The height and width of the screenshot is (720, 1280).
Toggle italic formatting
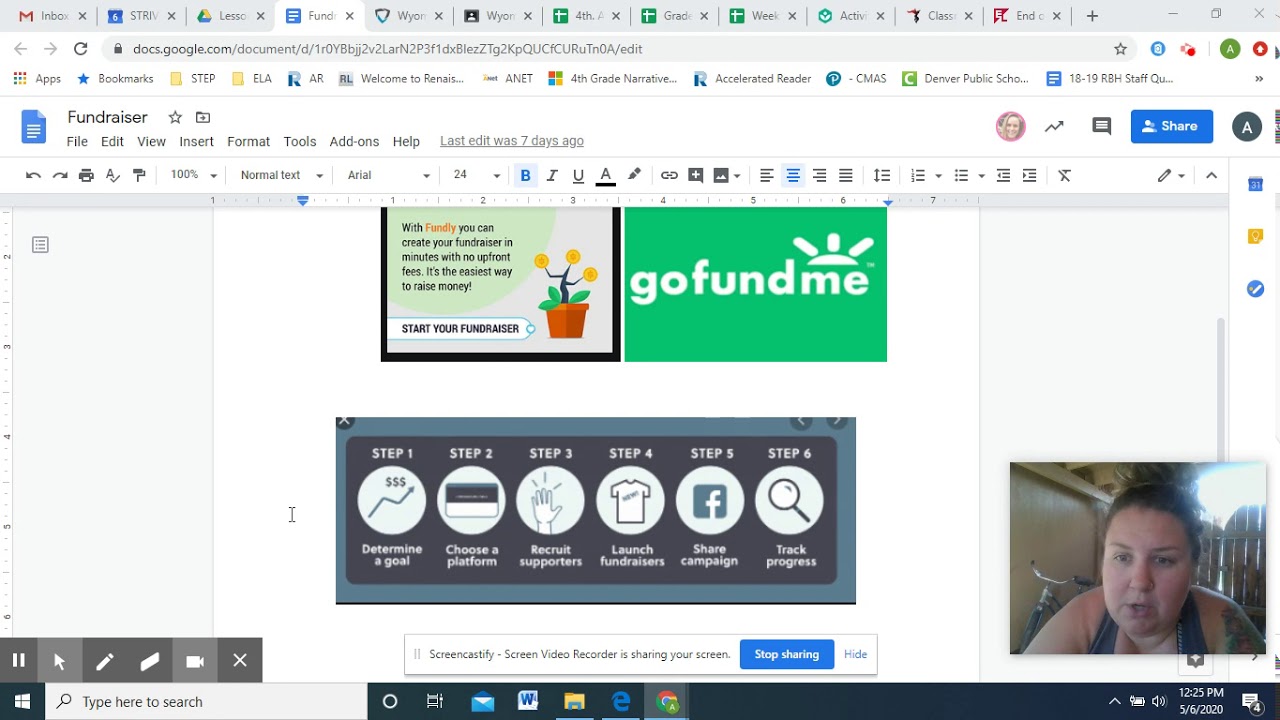pos(552,175)
